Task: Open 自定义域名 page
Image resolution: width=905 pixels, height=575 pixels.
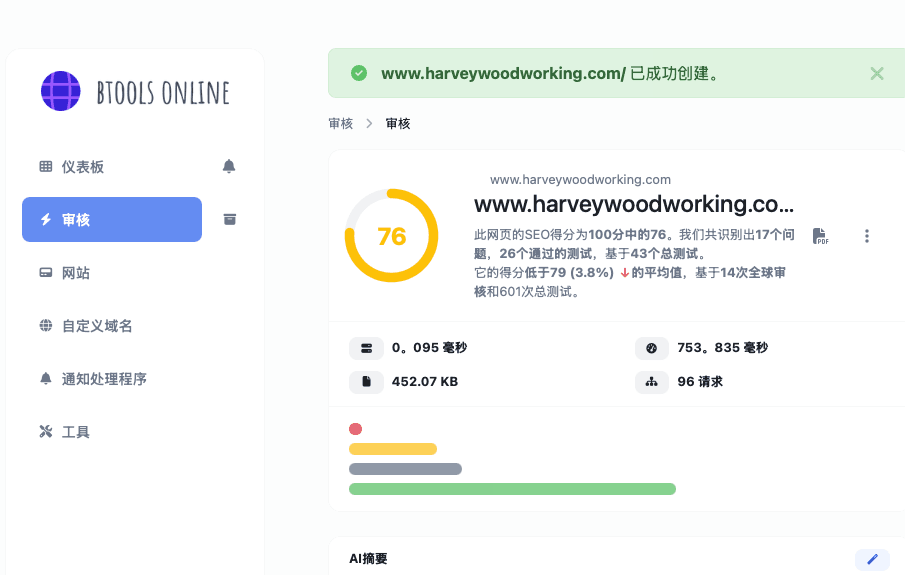Action: tap(96, 326)
